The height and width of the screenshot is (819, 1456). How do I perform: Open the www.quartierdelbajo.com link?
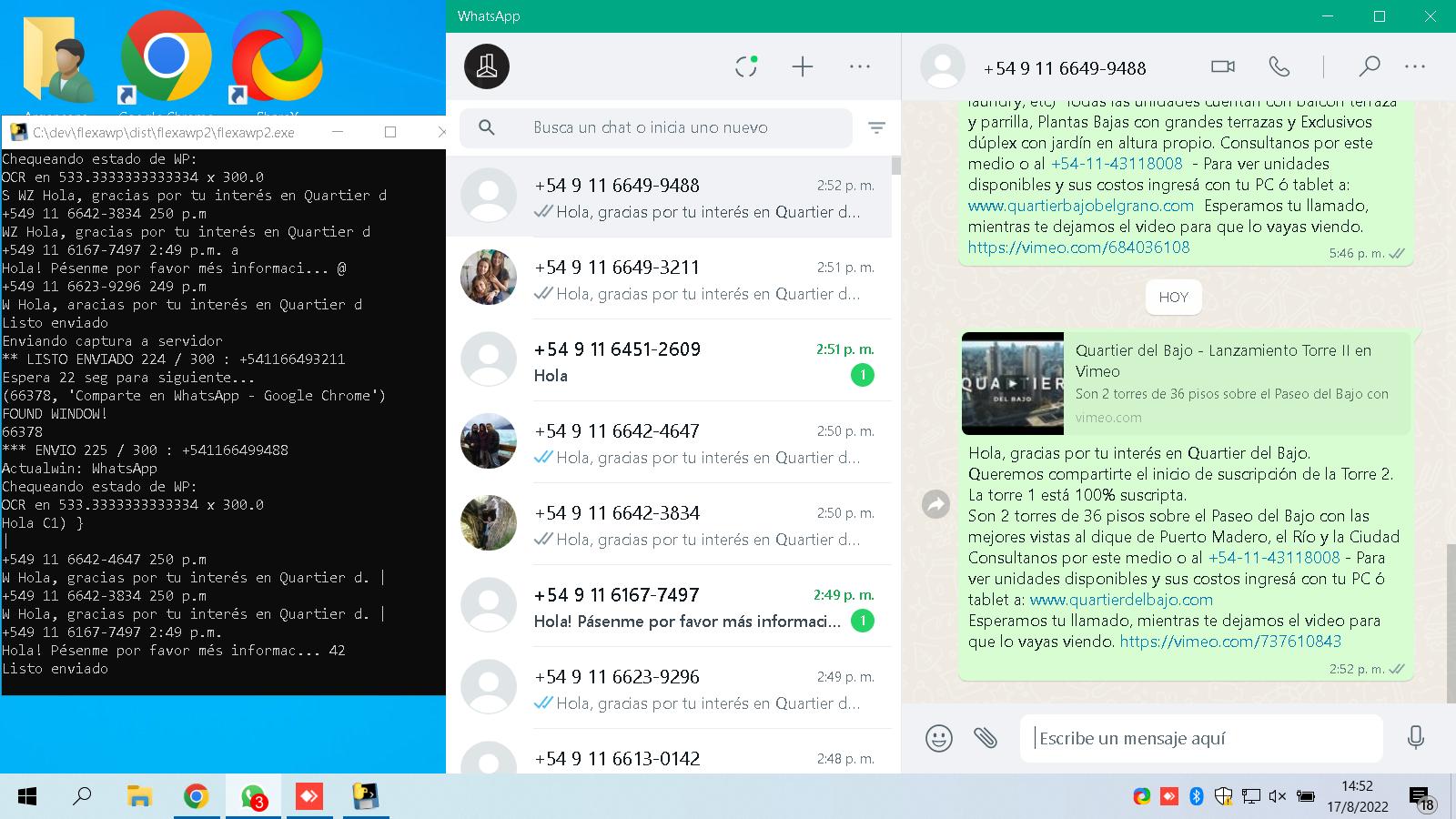coord(1121,600)
